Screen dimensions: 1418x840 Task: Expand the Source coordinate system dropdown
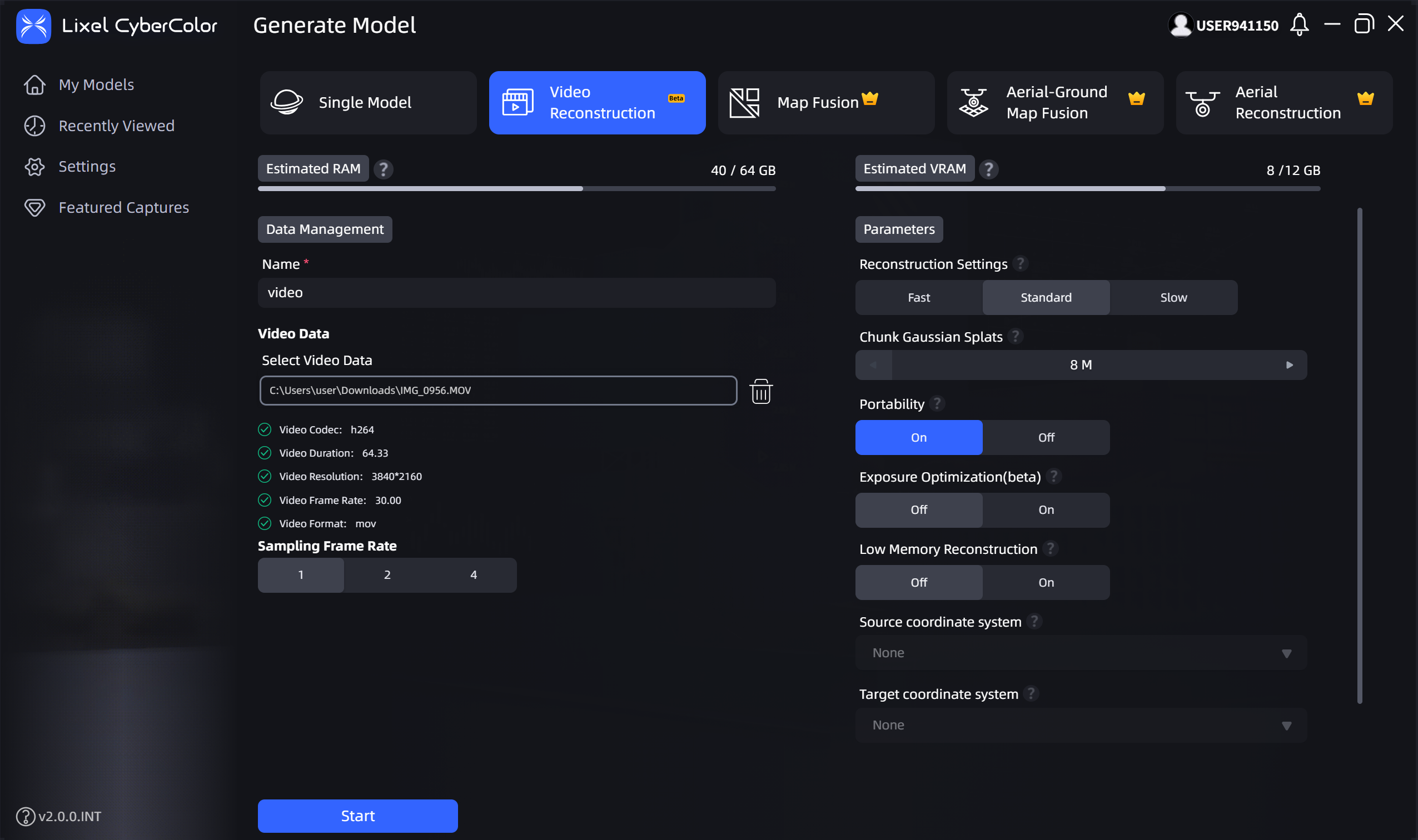point(1081,653)
